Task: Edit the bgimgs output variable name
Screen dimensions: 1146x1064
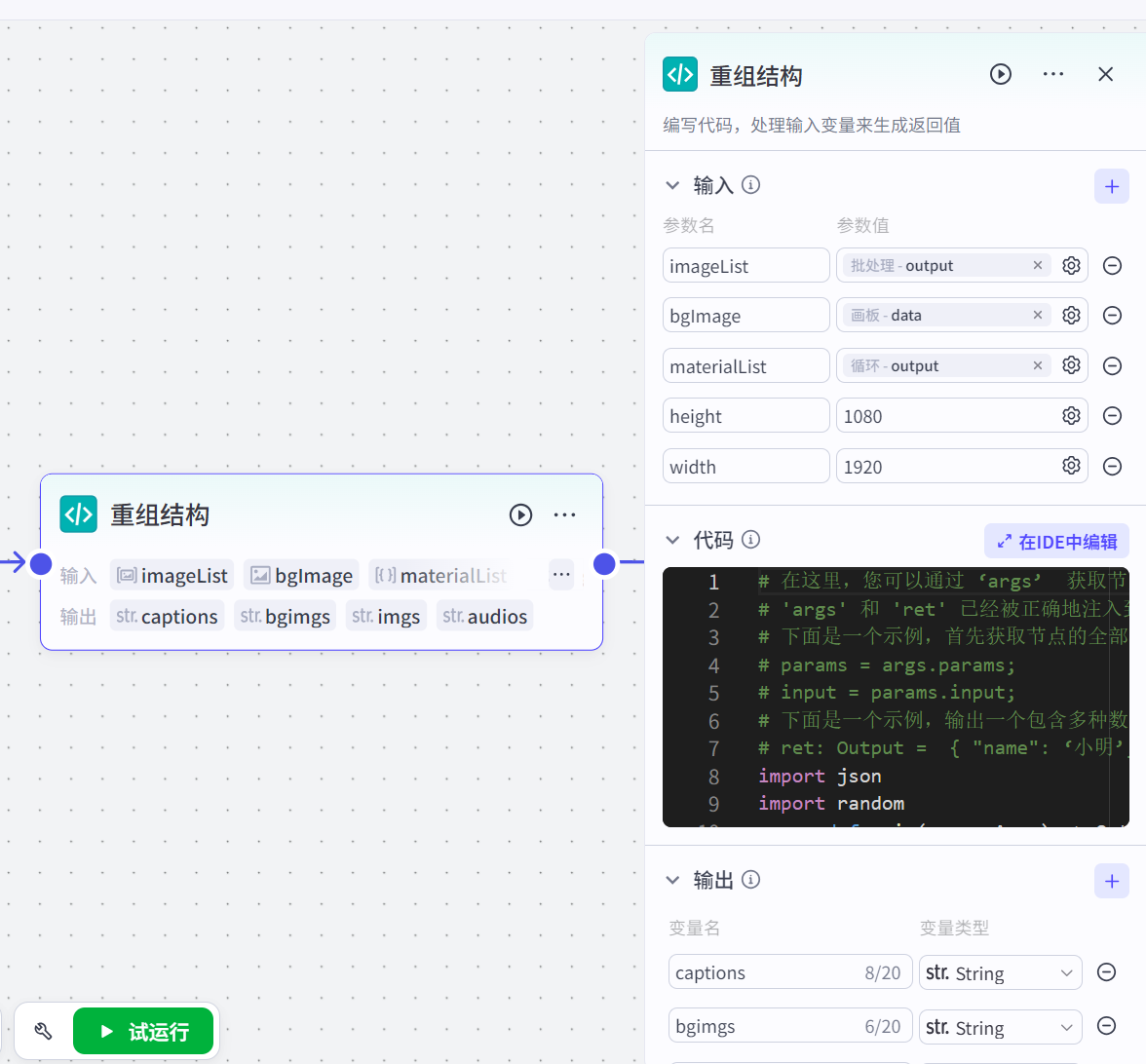Action: coord(790,1026)
